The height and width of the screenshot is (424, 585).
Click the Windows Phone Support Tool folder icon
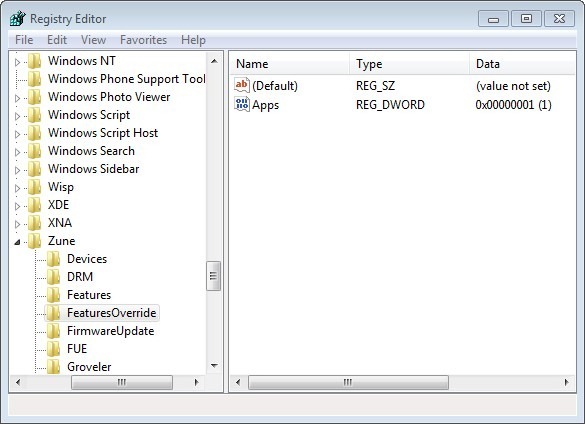[x=35, y=79]
